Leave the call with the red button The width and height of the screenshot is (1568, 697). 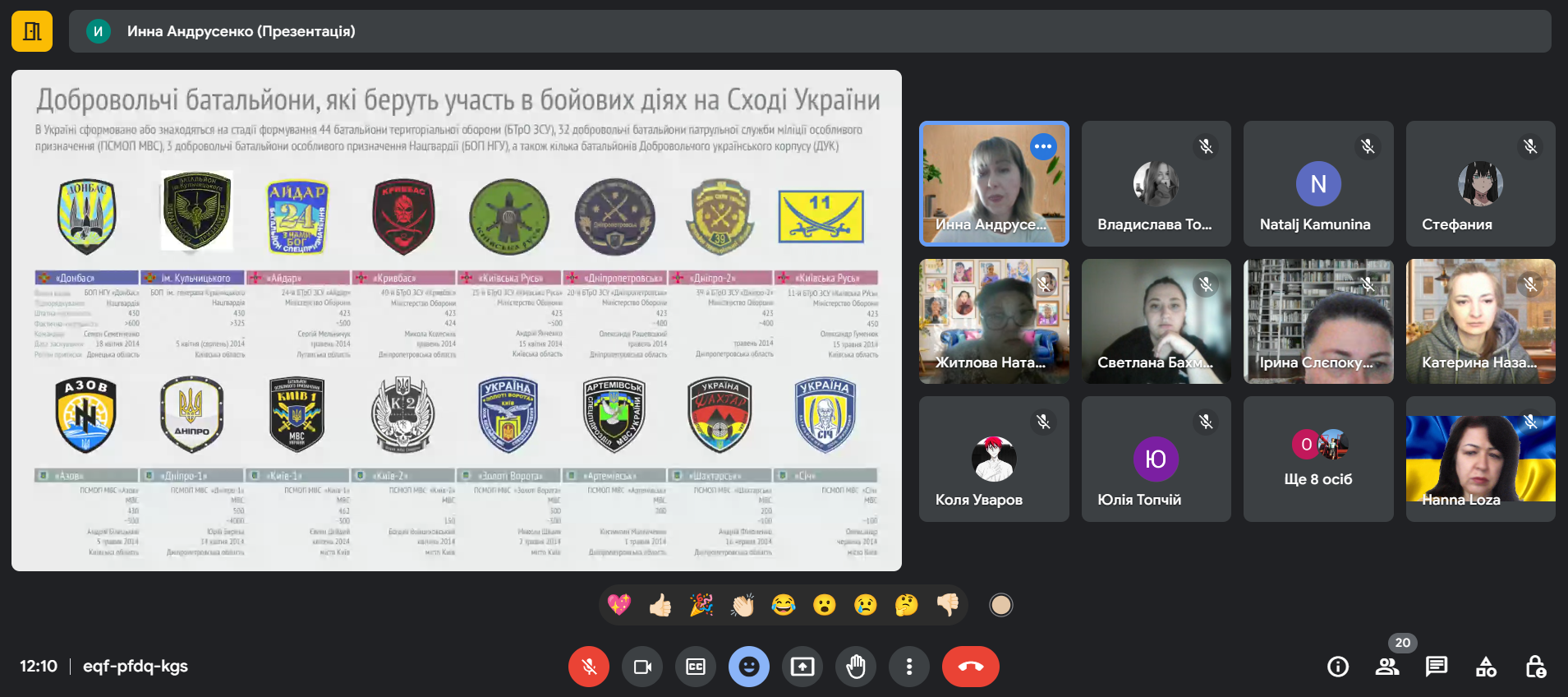click(970, 667)
